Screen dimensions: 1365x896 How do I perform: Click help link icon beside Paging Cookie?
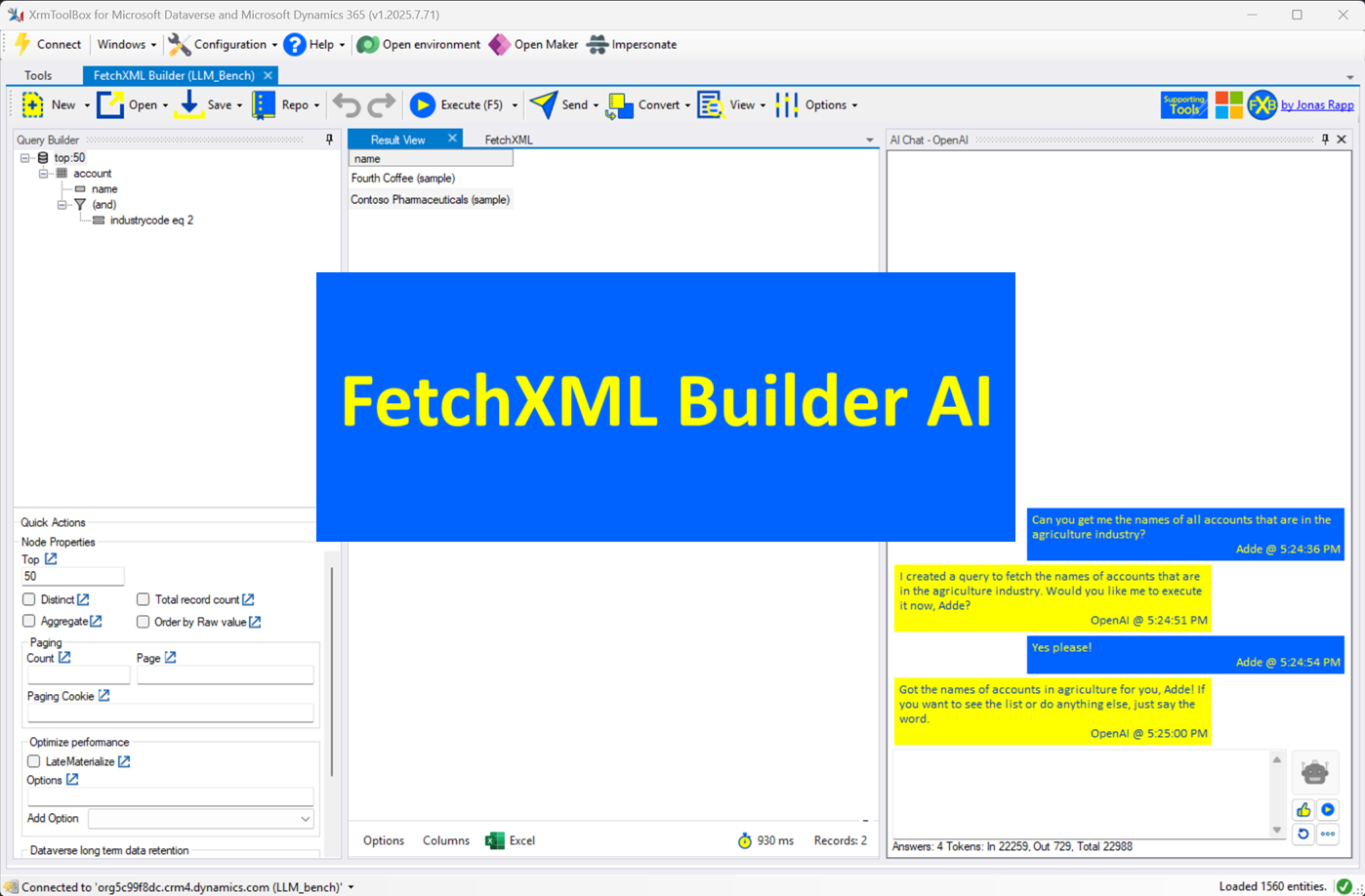click(x=103, y=696)
